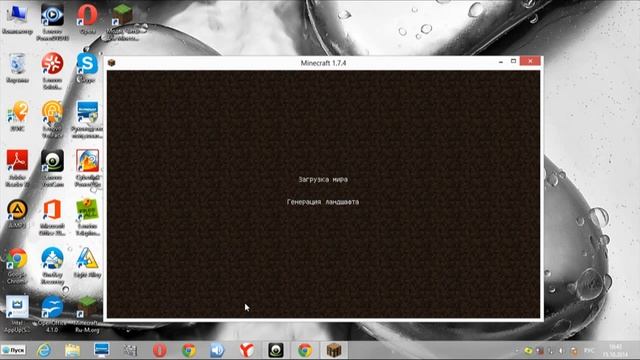Click the gray settings icon in taskbar
Screen dimensions: 640x360
(x=130, y=350)
